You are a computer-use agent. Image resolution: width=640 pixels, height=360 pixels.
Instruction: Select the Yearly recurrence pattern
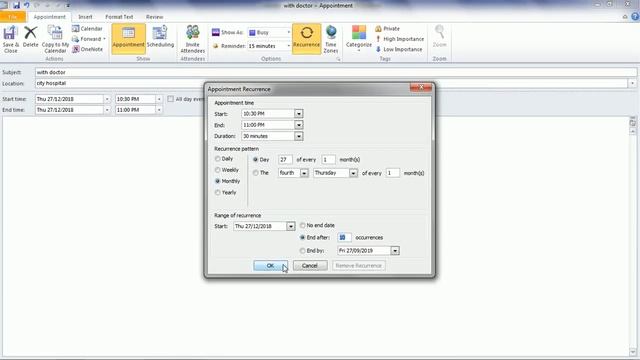(225, 192)
